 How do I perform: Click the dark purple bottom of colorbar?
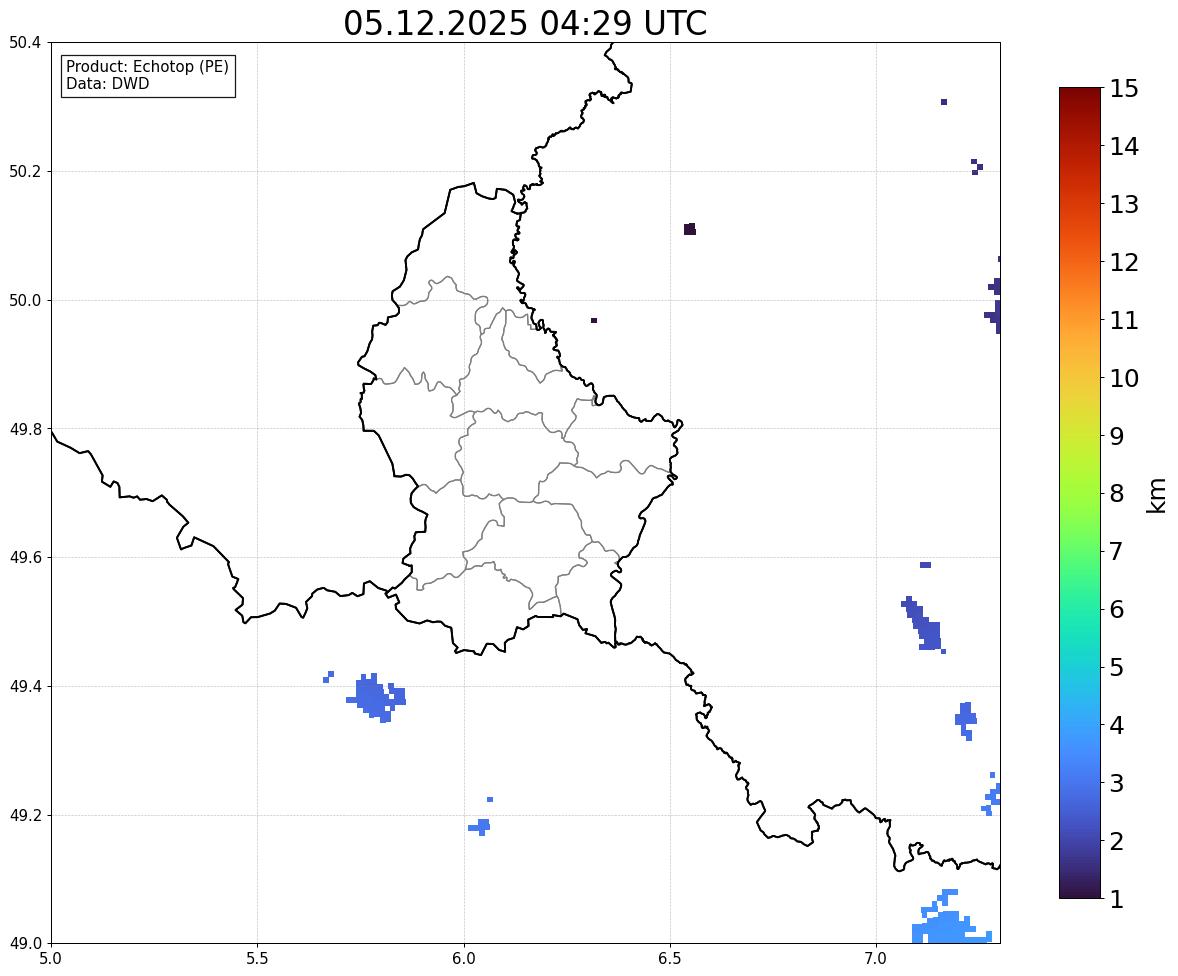point(1080,888)
